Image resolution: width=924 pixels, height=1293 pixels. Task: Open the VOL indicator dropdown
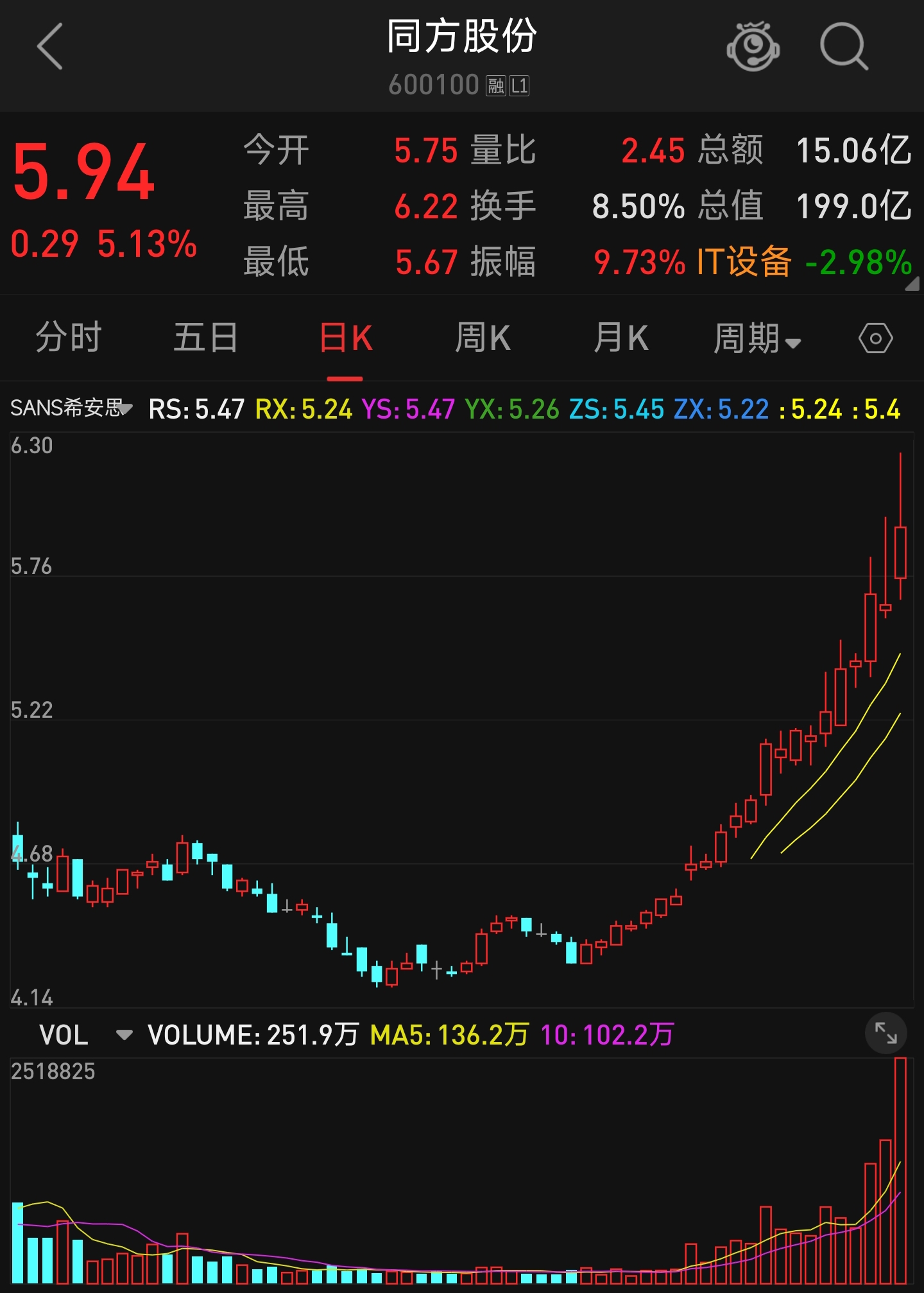(85, 1035)
